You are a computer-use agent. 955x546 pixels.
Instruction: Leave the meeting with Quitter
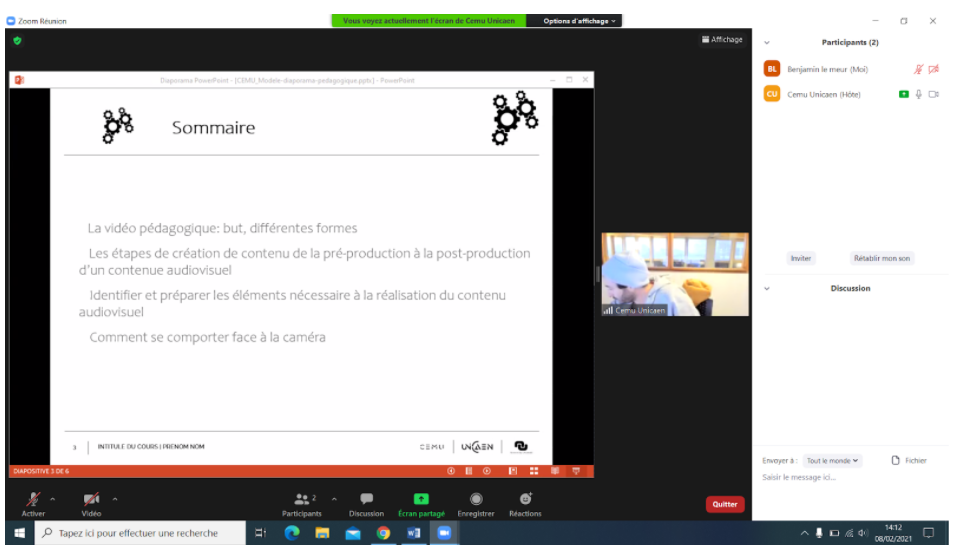click(x=725, y=505)
